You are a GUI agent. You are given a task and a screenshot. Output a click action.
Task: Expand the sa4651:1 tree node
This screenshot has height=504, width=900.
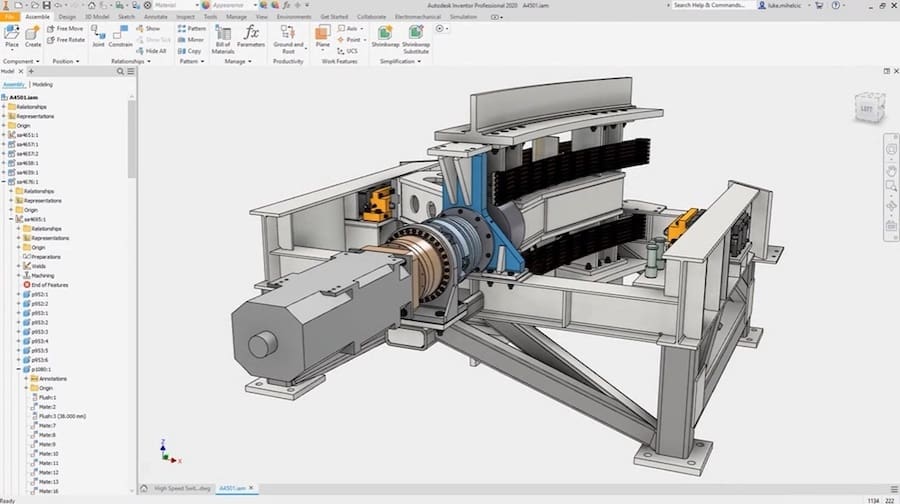[5, 133]
